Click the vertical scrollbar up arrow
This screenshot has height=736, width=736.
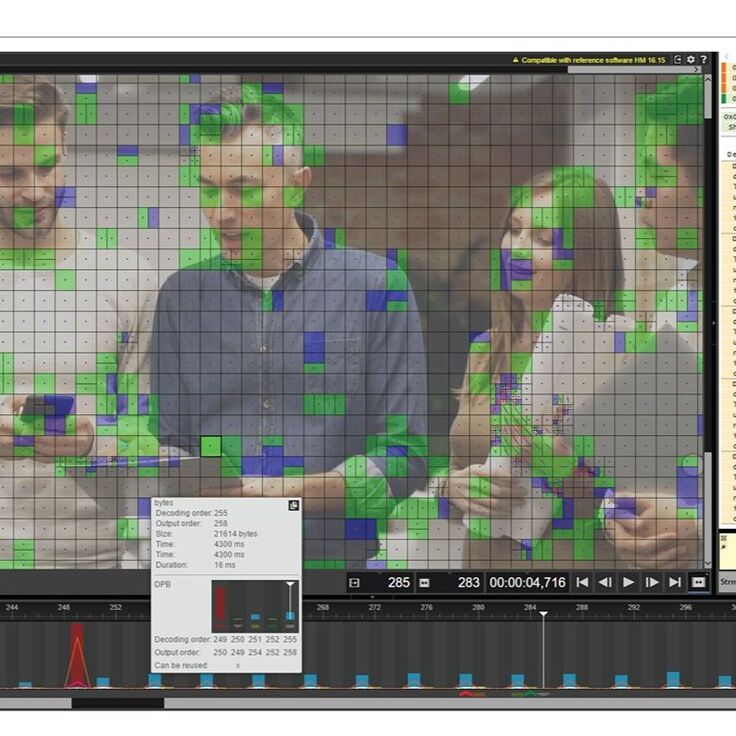point(708,79)
